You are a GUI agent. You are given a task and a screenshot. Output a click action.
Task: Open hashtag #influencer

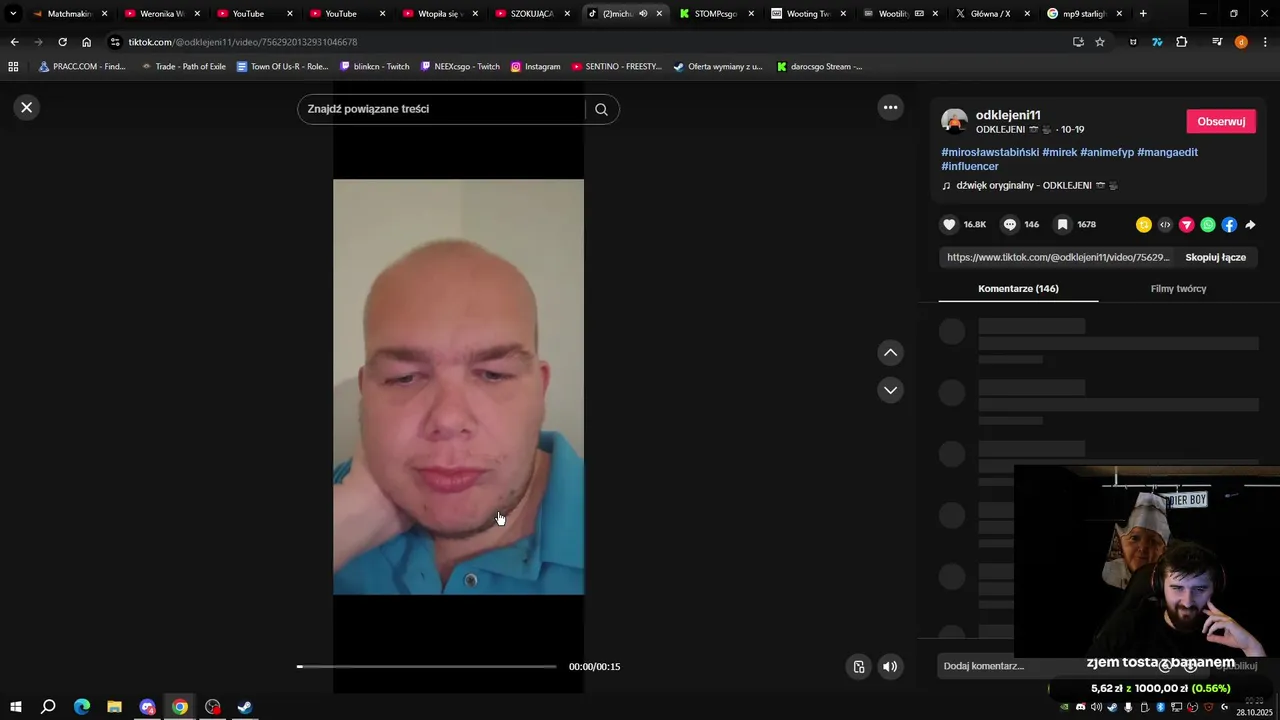(x=970, y=166)
